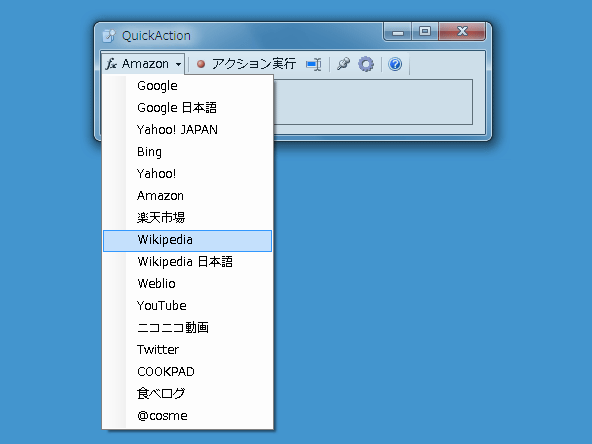The width and height of the screenshot is (592, 444).
Task: Select Yahoo! JAPAN in the menu
Action: [187, 130]
